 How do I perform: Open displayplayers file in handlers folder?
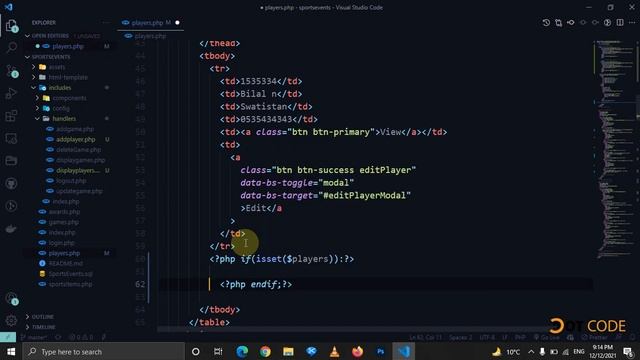78,170
